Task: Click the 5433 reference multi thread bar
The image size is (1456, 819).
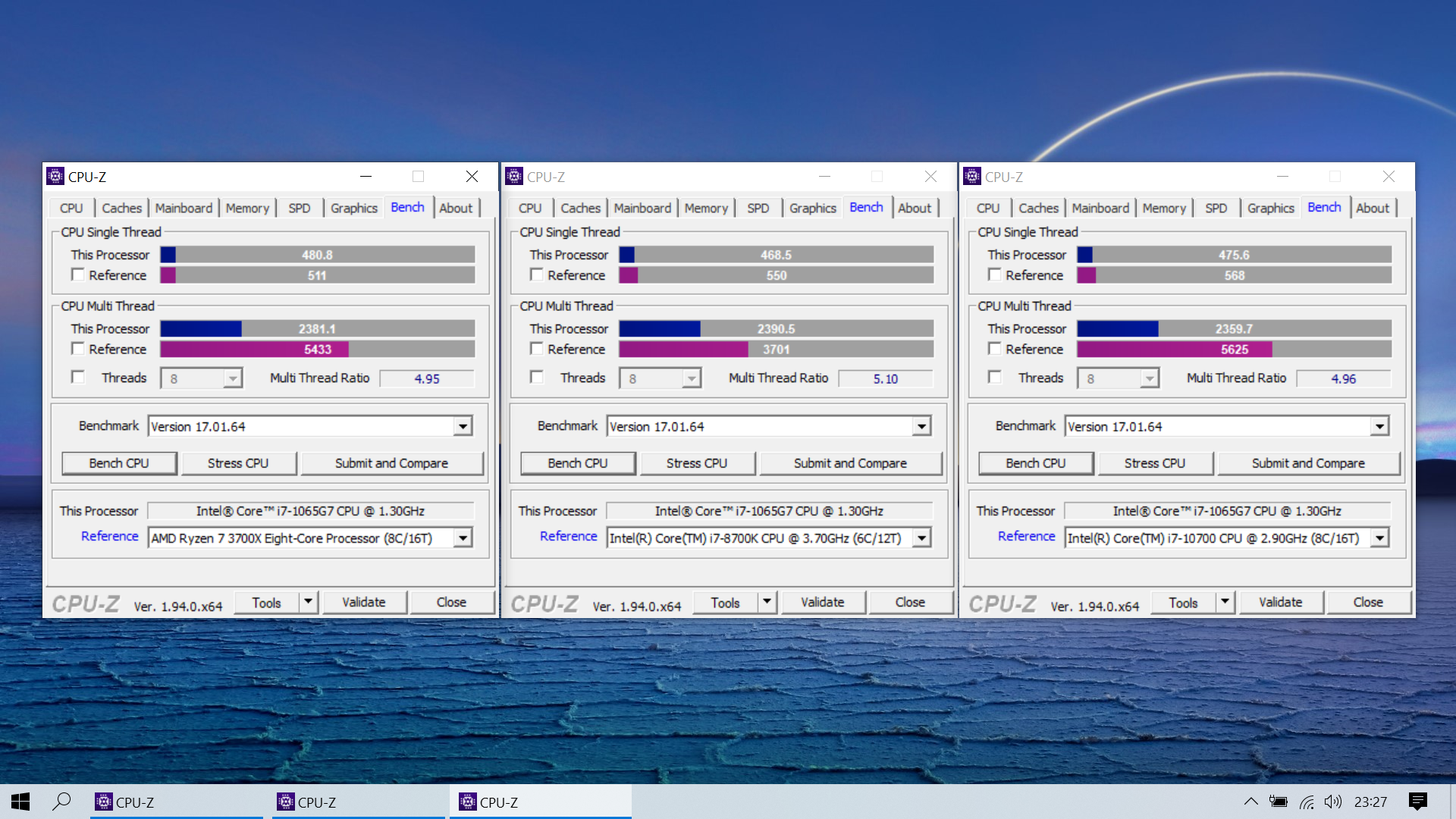Action: click(x=317, y=350)
